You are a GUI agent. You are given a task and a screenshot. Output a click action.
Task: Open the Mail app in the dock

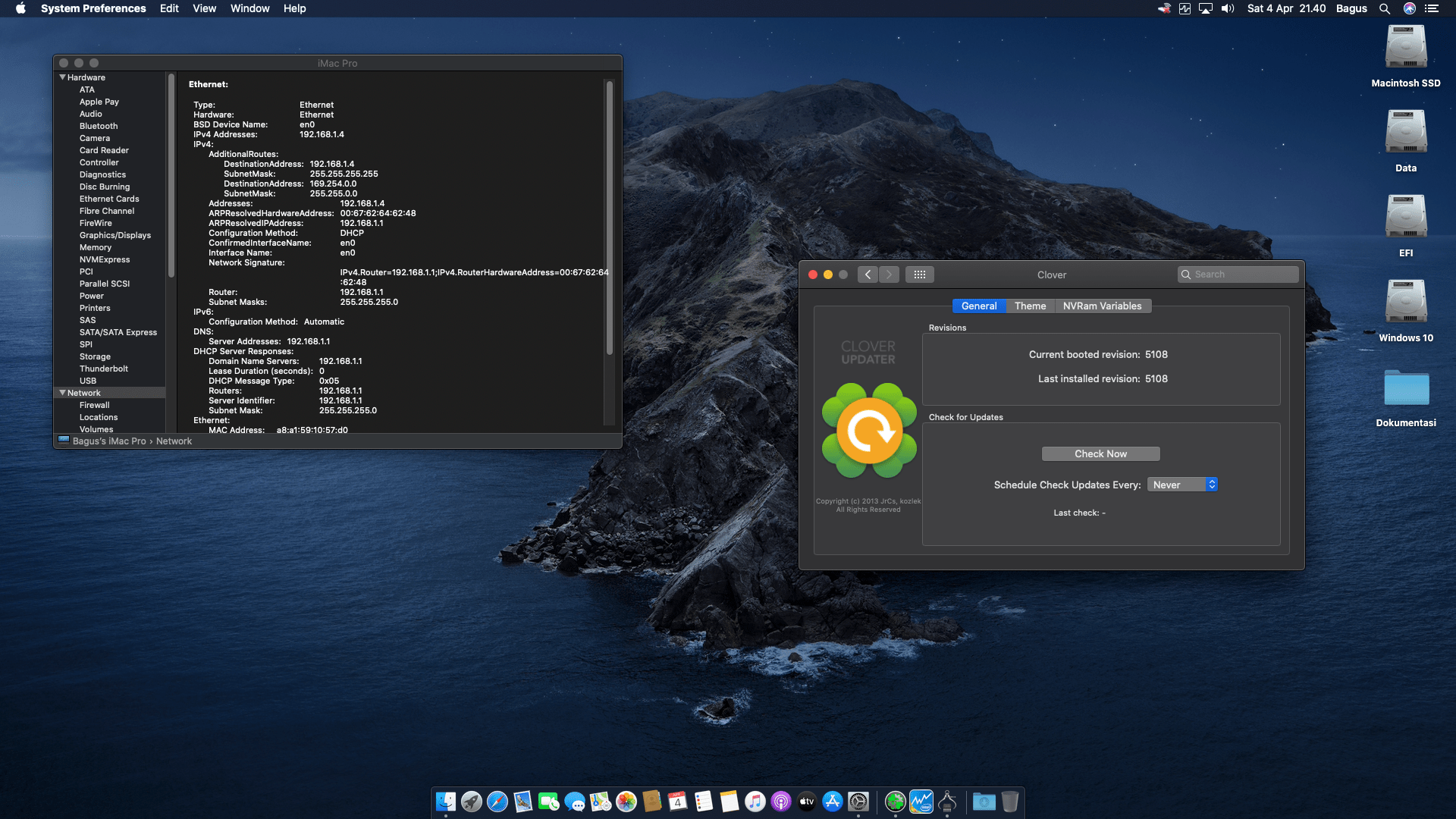523,802
